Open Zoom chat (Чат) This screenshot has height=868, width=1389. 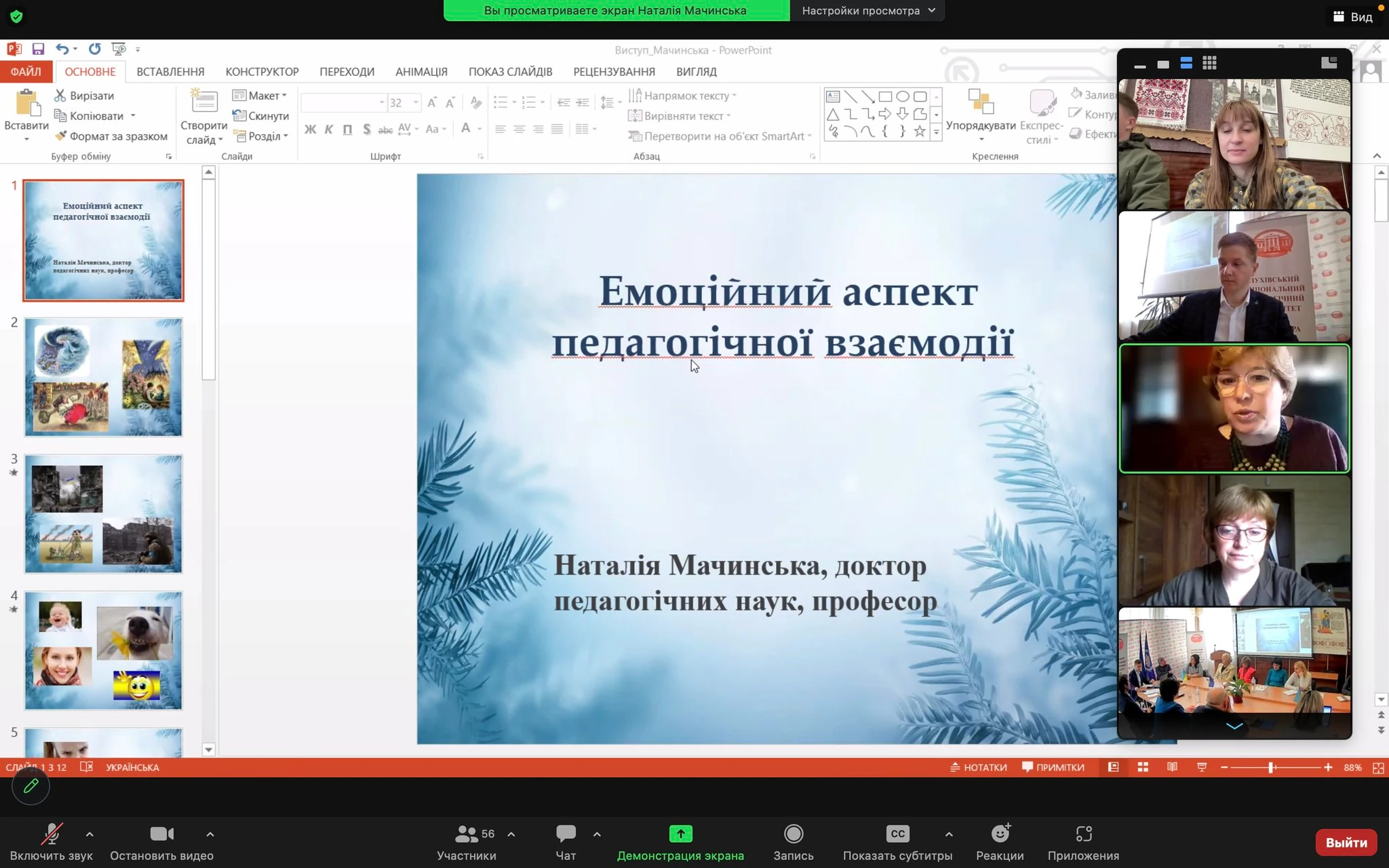coord(566,842)
